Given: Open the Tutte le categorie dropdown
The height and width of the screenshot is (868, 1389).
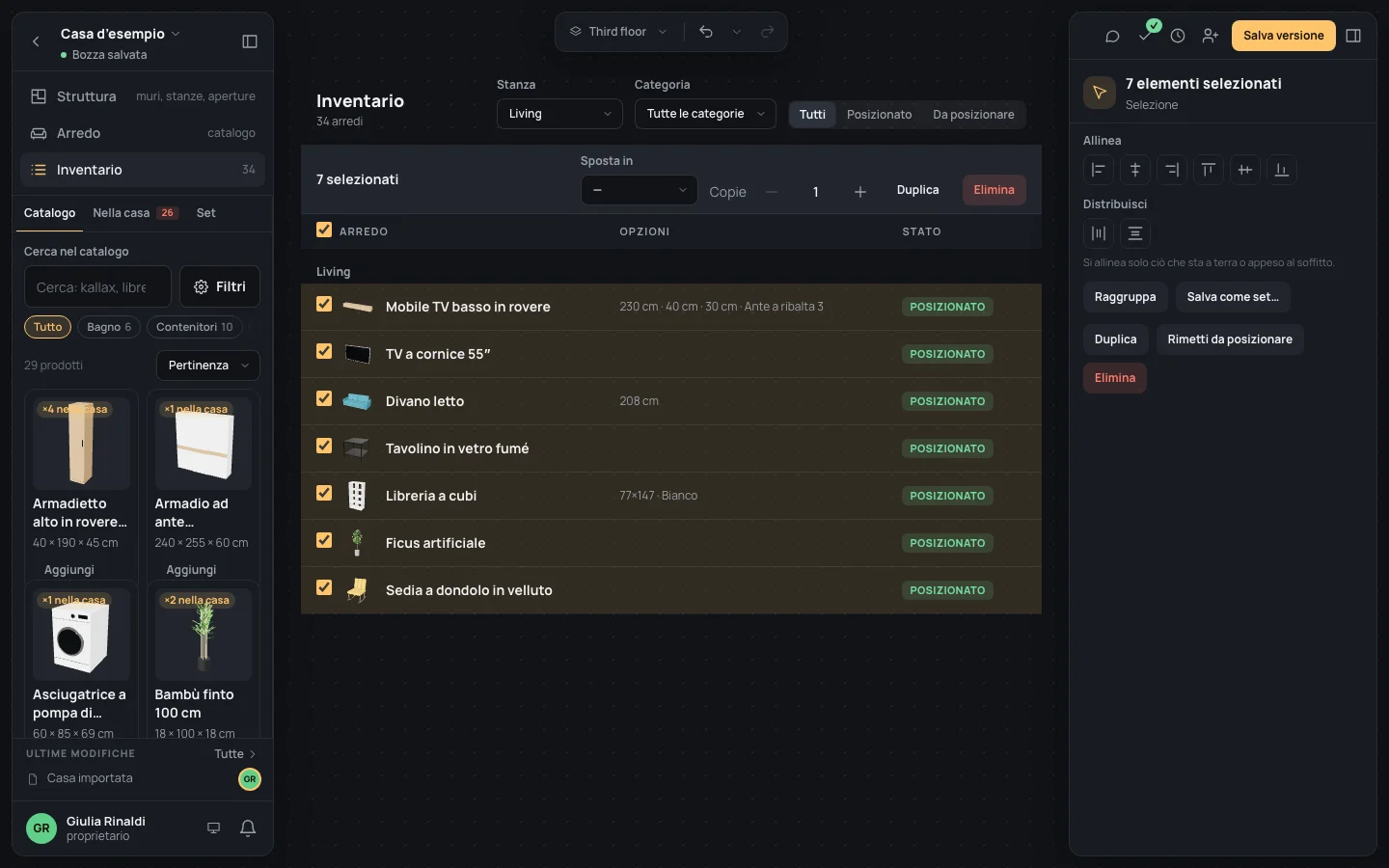Looking at the screenshot, I should click(x=705, y=114).
